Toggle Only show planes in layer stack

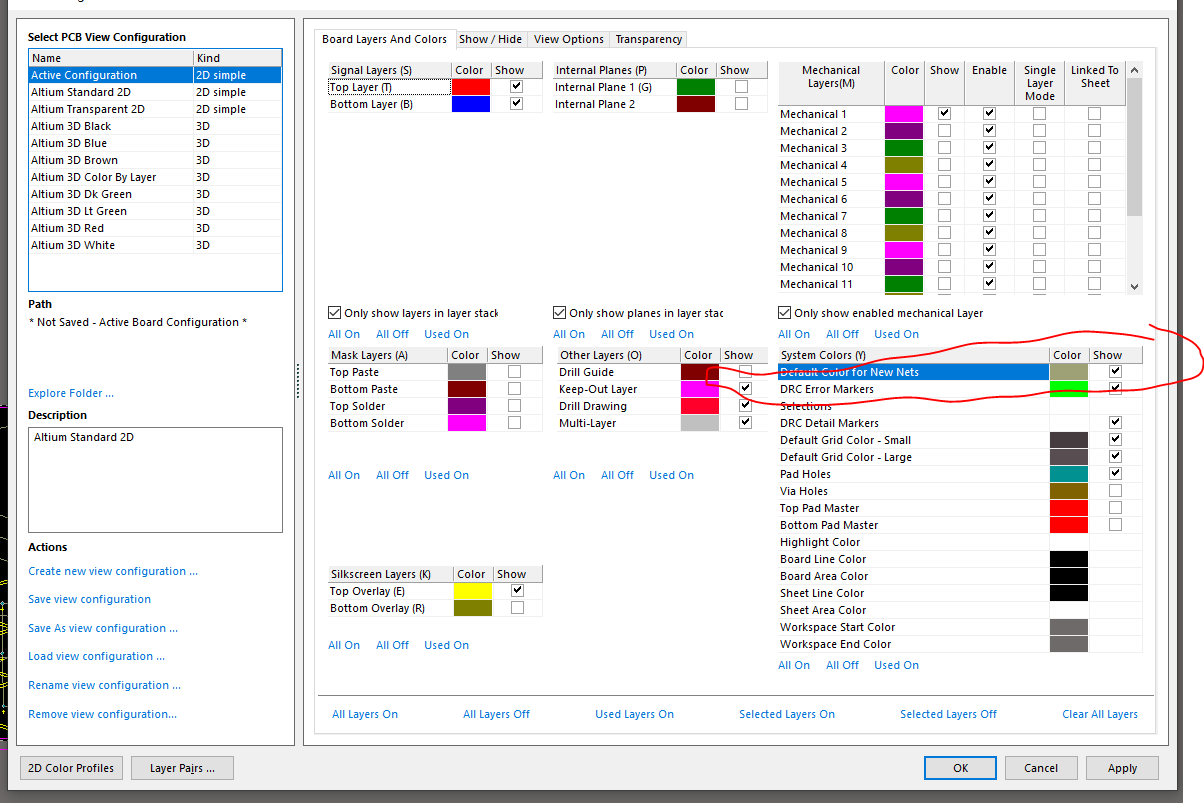click(560, 313)
